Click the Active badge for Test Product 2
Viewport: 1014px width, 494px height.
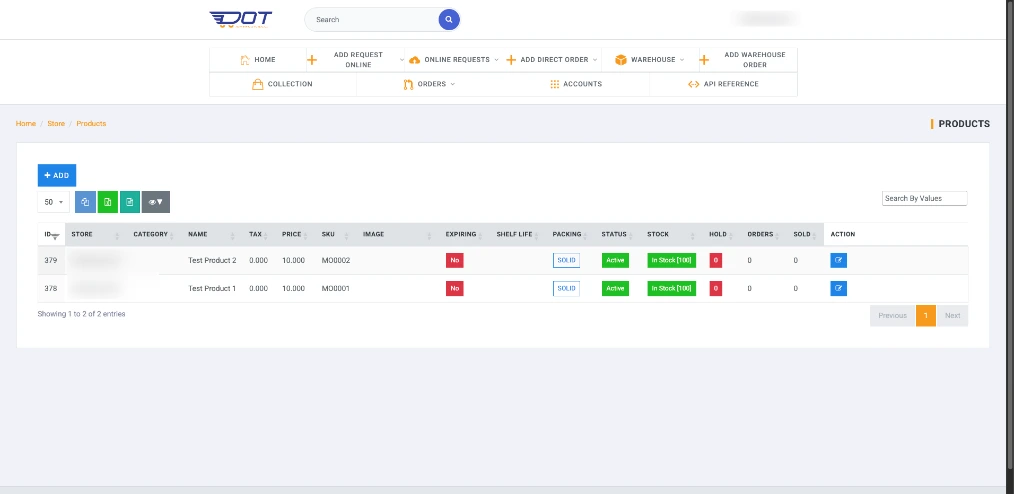[615, 261]
